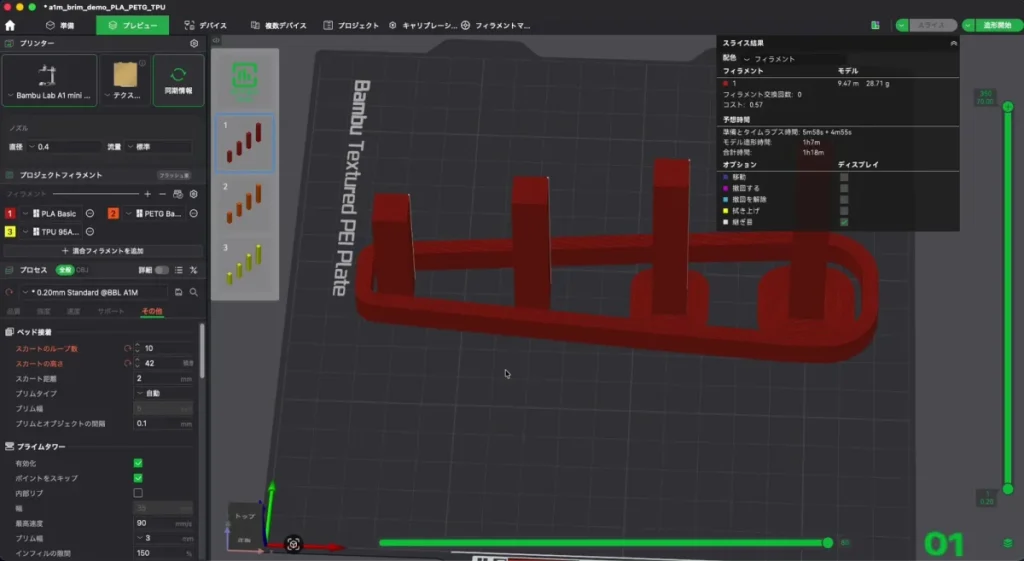The image size is (1024, 561).
Task: Click the layers icon at bottom right
Action: [x=1008, y=543]
